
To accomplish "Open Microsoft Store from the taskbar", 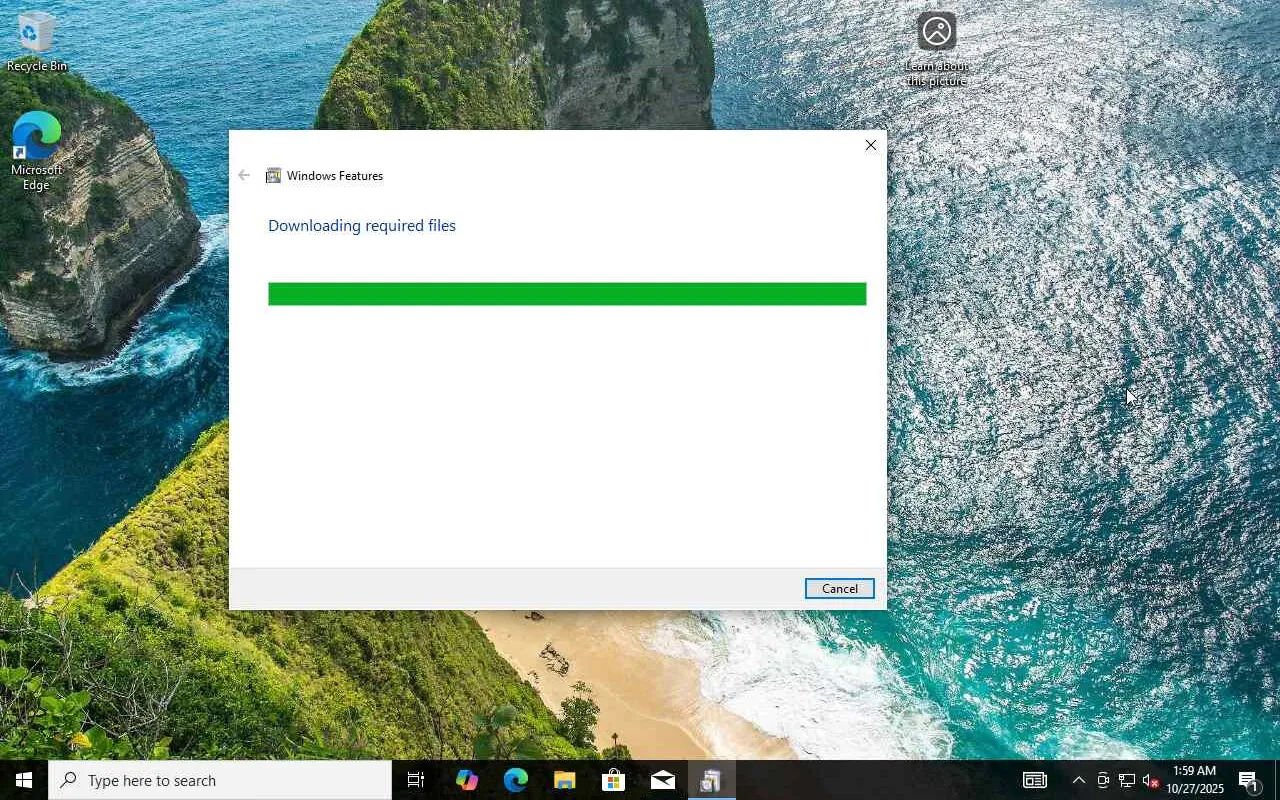I will [613, 780].
